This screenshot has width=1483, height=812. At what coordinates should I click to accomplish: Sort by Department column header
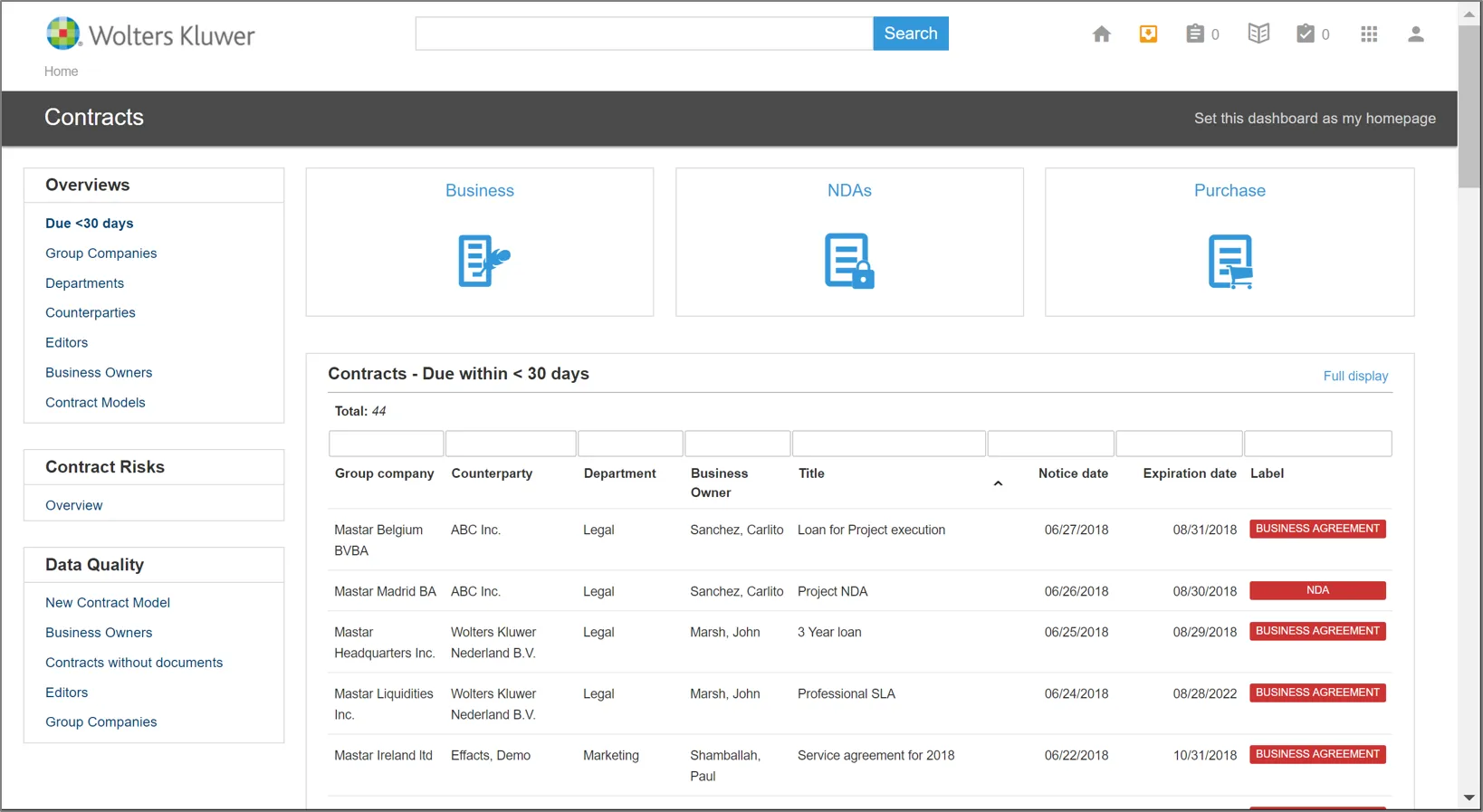(619, 473)
